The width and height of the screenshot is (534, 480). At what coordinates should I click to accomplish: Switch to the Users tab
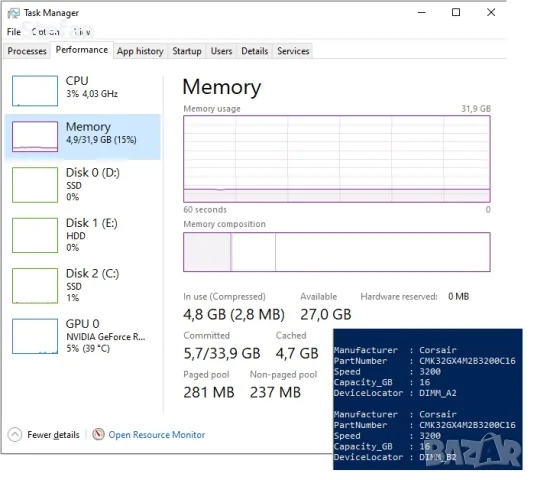pyautogui.click(x=221, y=51)
